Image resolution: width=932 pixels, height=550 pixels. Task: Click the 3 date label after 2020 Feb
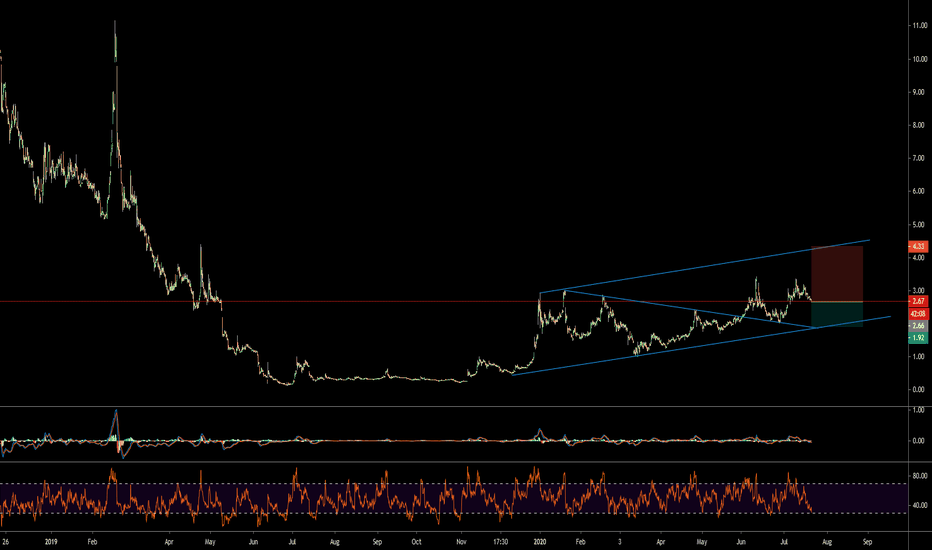pos(620,542)
